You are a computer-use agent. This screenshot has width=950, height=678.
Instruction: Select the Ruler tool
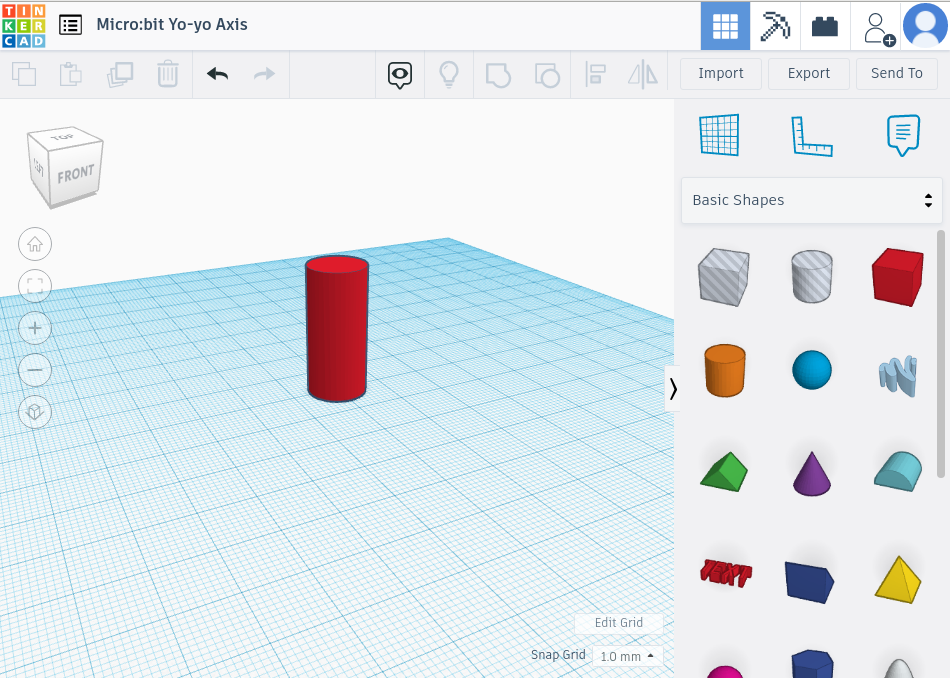[x=810, y=135]
